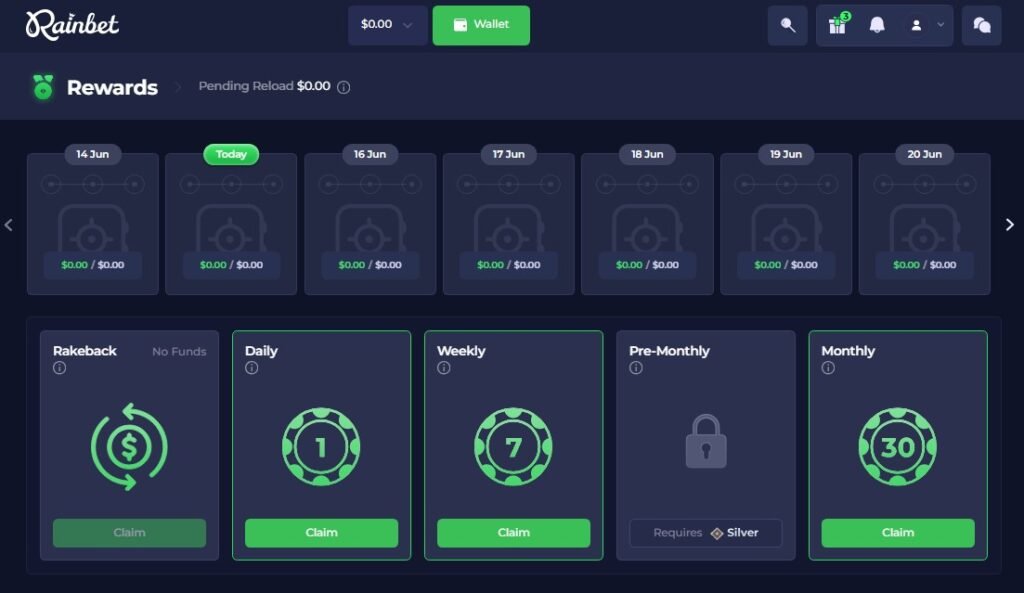Click the vault icon on 14 Jun card
The image size is (1024, 593).
tap(93, 229)
